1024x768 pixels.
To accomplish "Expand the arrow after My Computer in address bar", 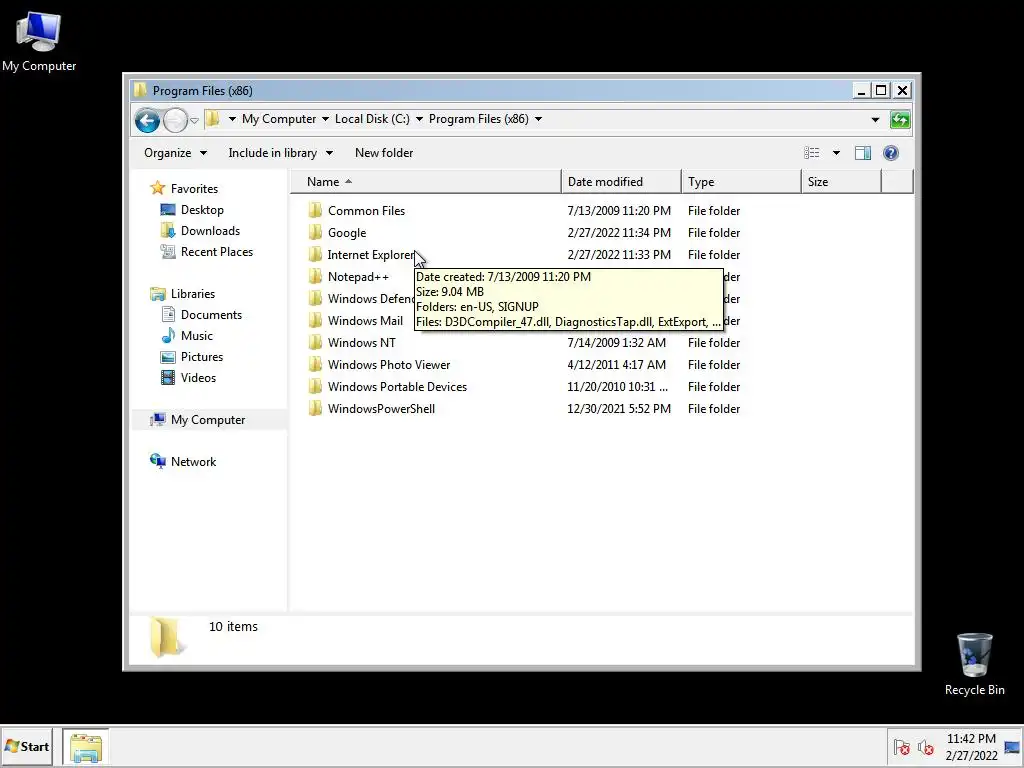I will coord(325,120).
